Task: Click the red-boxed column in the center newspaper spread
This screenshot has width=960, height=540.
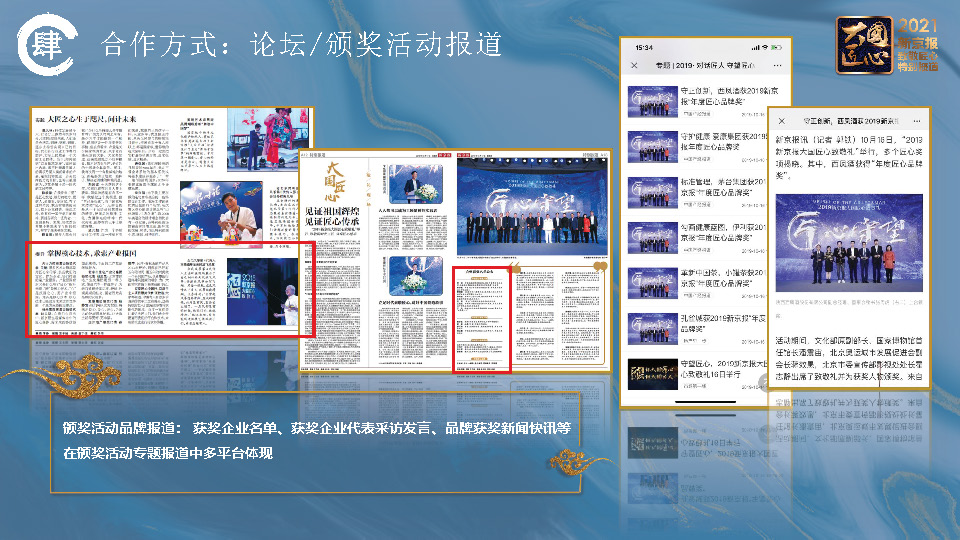Action: [x=482, y=319]
